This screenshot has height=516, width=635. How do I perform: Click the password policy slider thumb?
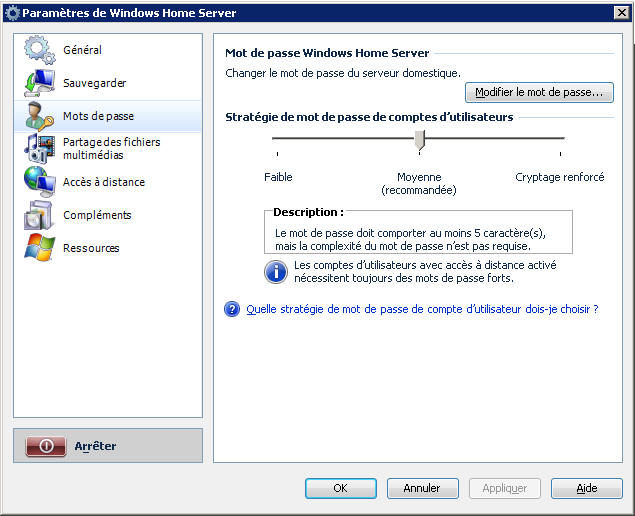[420, 140]
